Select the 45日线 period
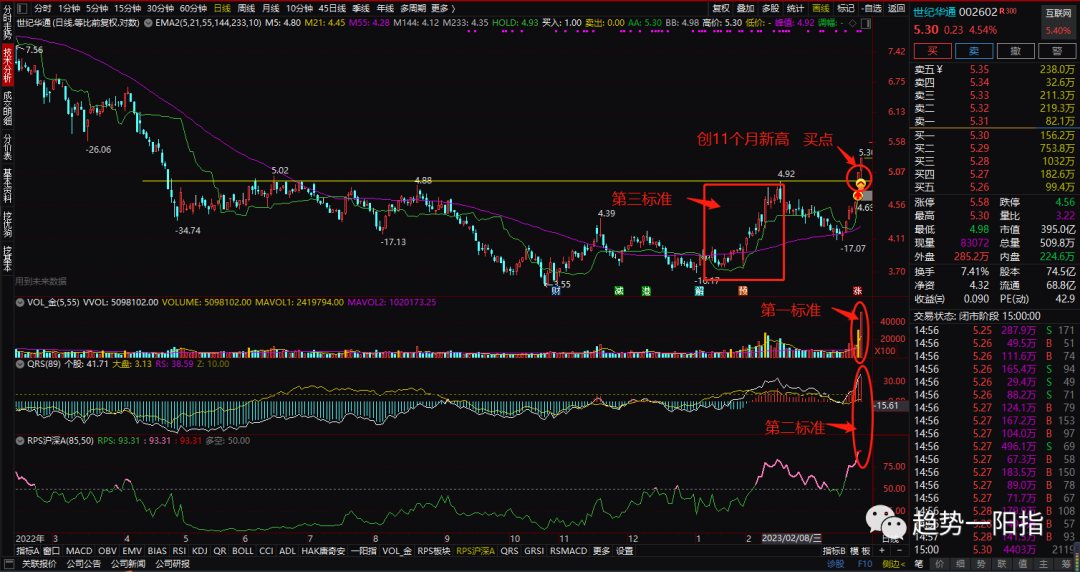1080x572 pixels. pyautogui.click(x=332, y=8)
